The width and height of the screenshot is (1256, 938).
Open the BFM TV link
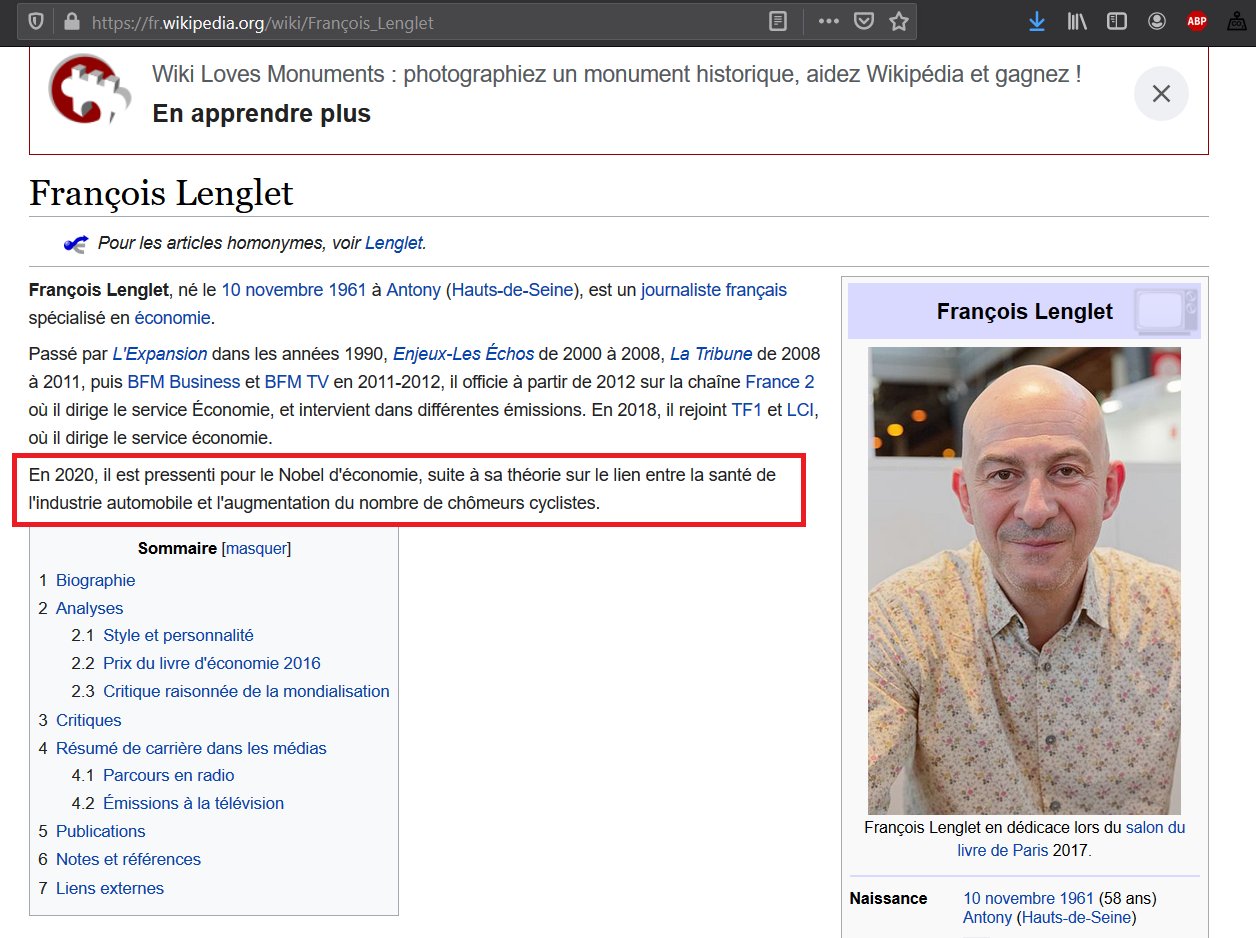click(297, 382)
